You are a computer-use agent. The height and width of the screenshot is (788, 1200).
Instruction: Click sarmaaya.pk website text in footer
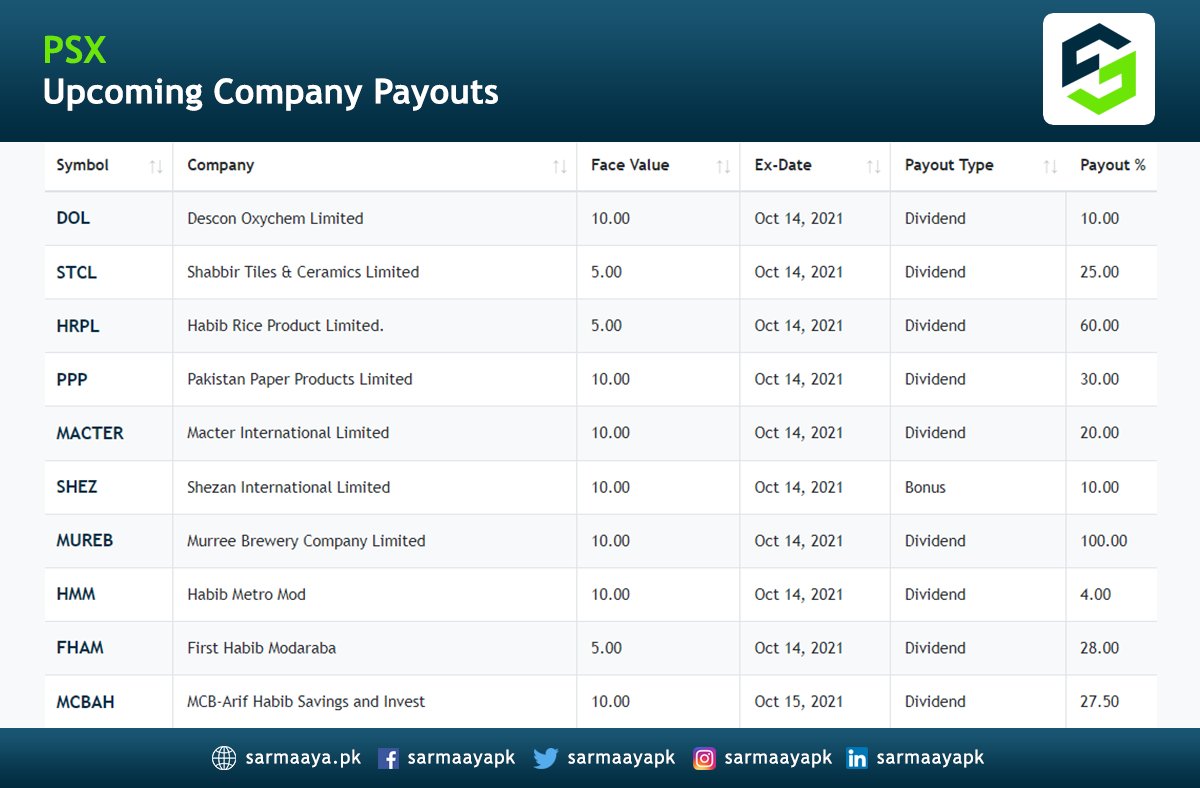303,758
